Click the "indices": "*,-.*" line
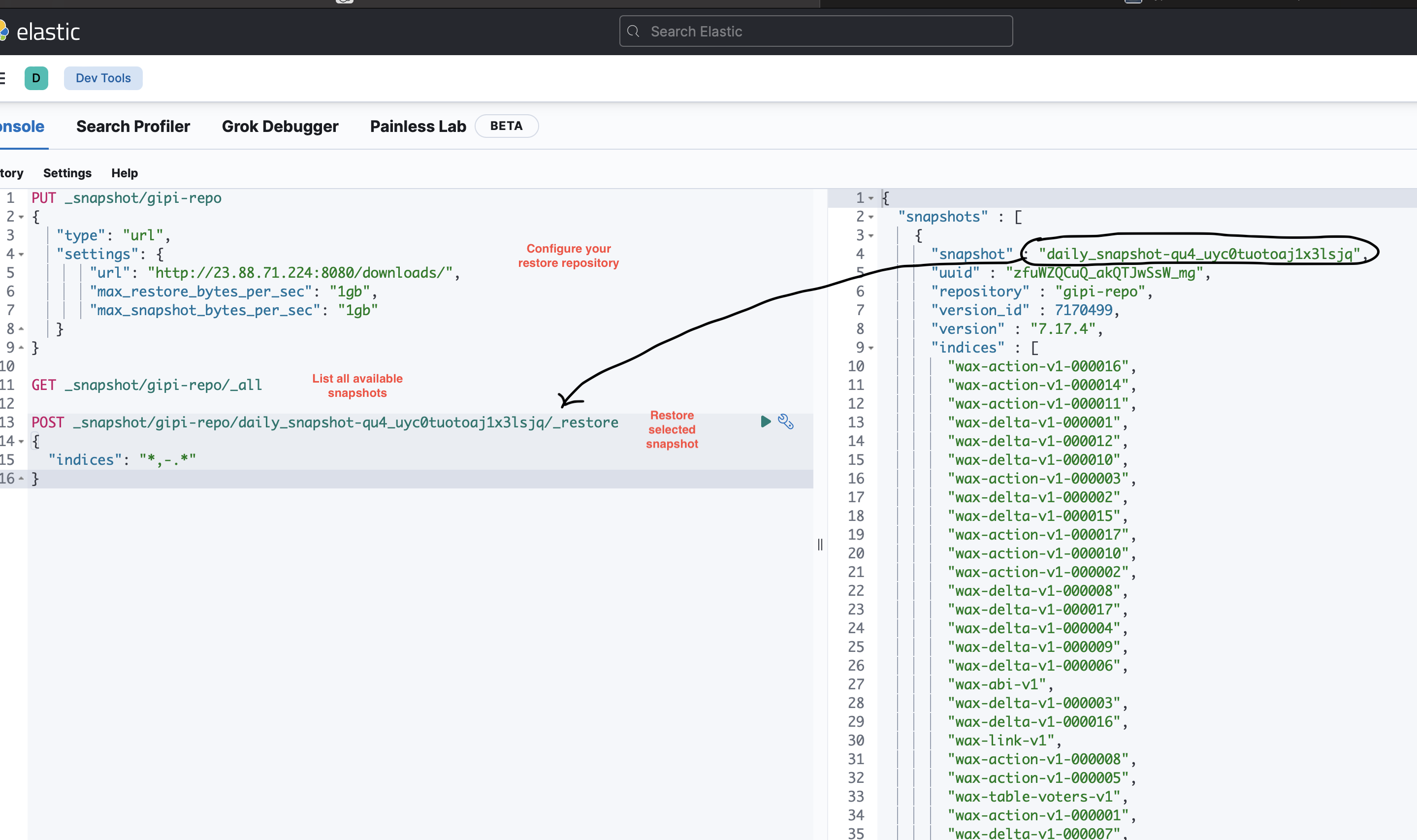Viewport: 1417px width, 840px height. point(122,459)
